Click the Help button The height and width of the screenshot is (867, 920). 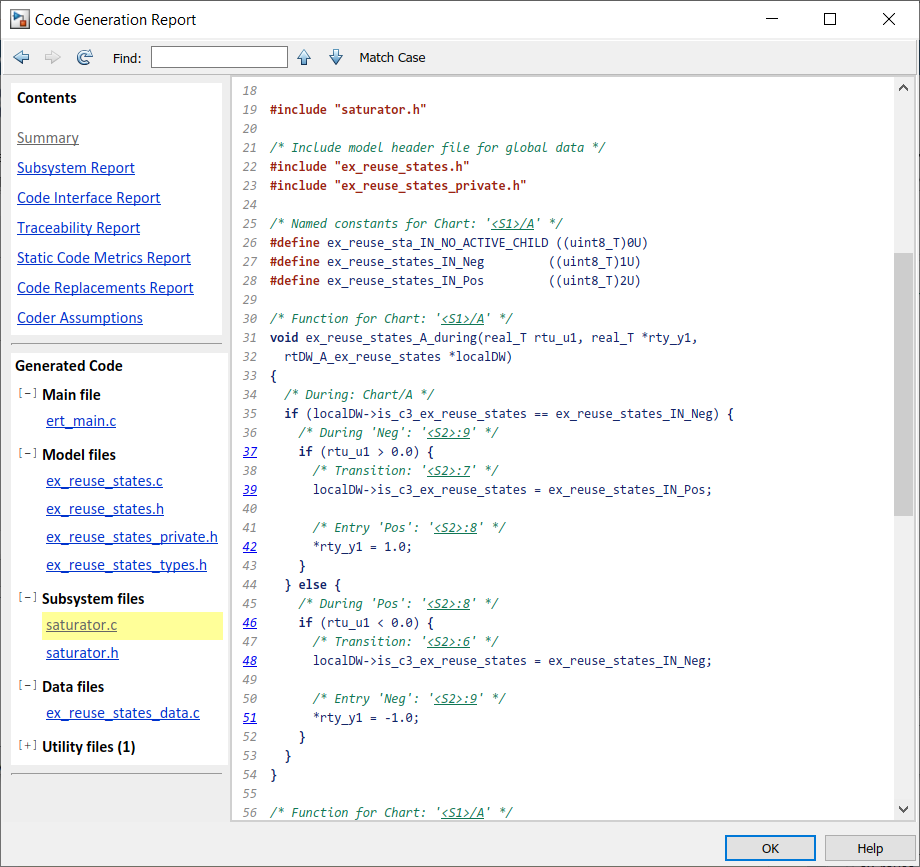tap(869, 848)
